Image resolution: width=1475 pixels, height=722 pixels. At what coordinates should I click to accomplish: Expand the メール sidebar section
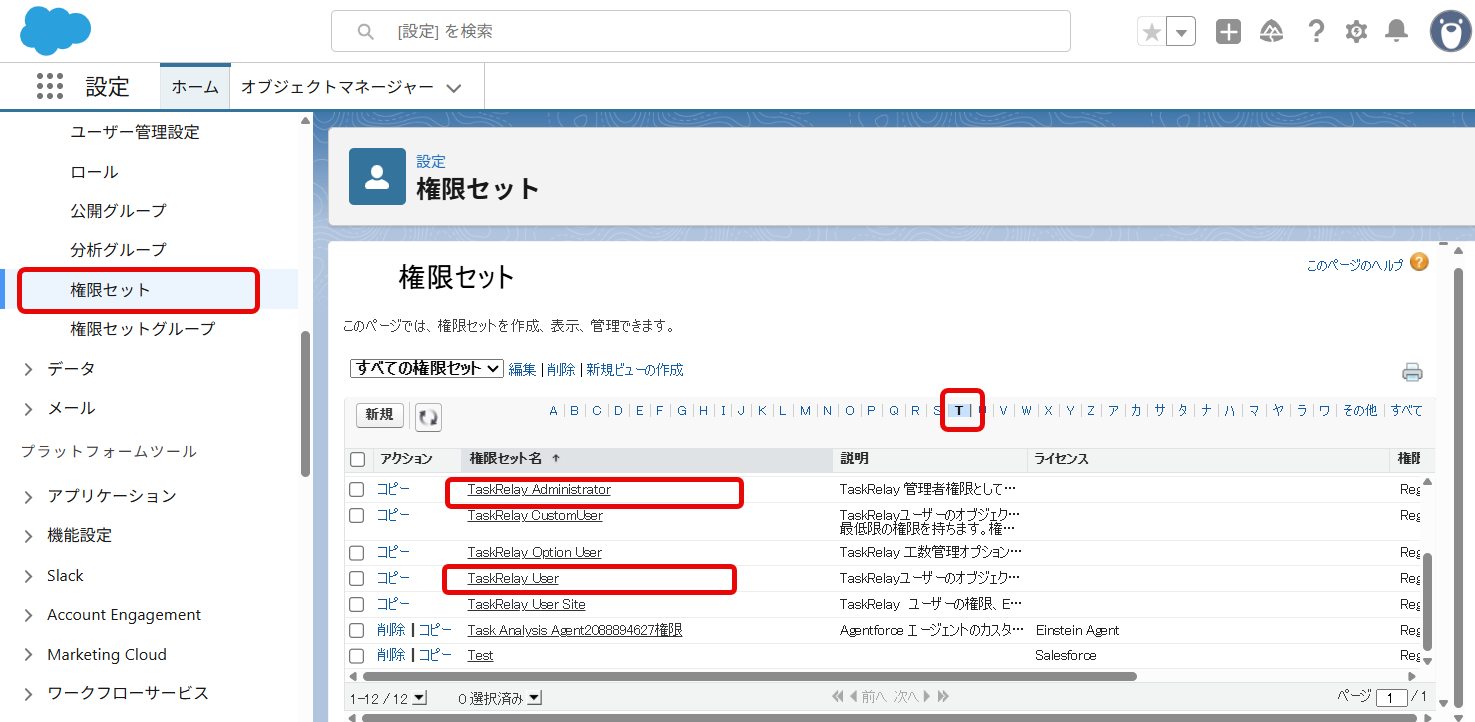[28, 408]
